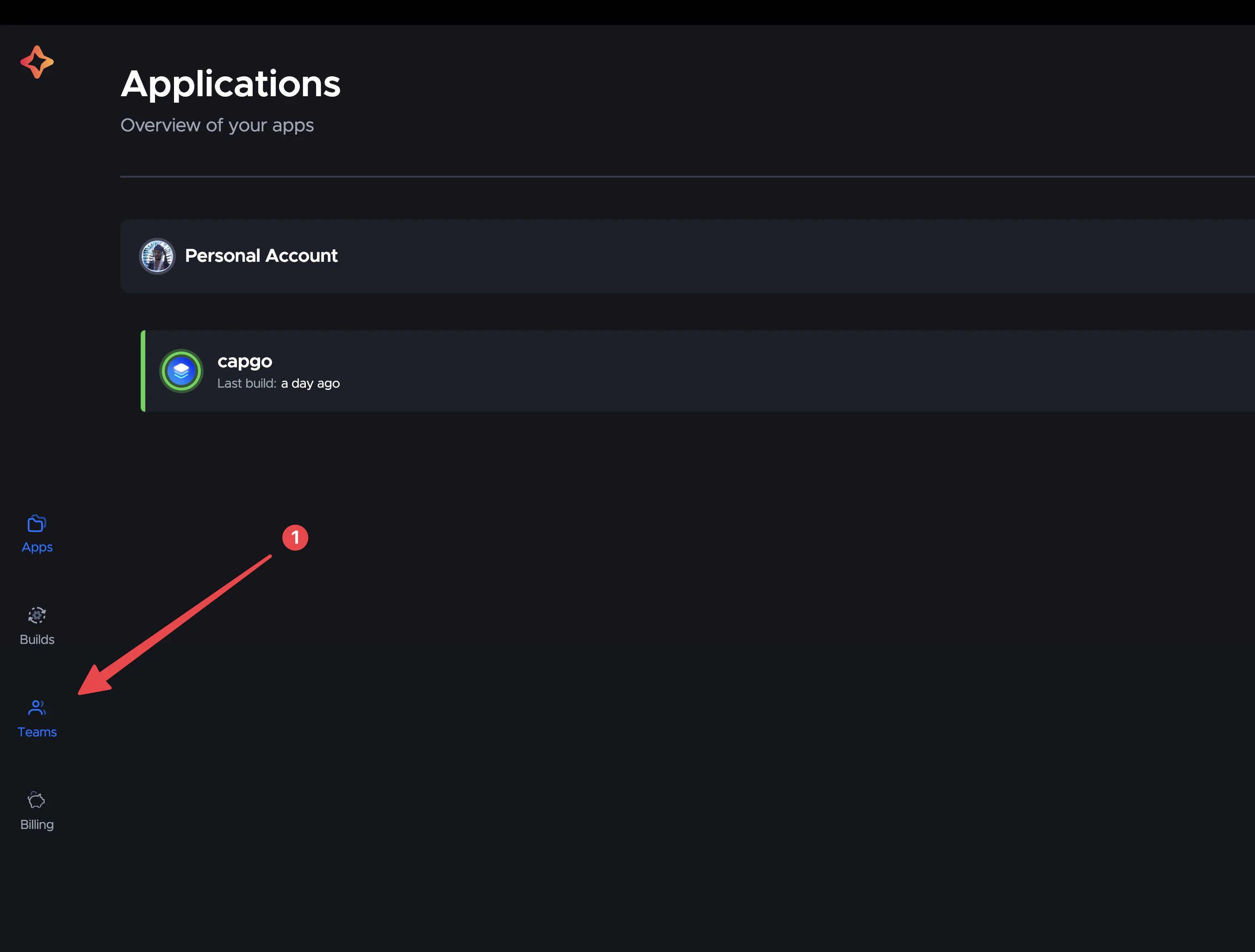Select the Builds sidebar label
The image size is (1255, 952).
click(x=37, y=640)
